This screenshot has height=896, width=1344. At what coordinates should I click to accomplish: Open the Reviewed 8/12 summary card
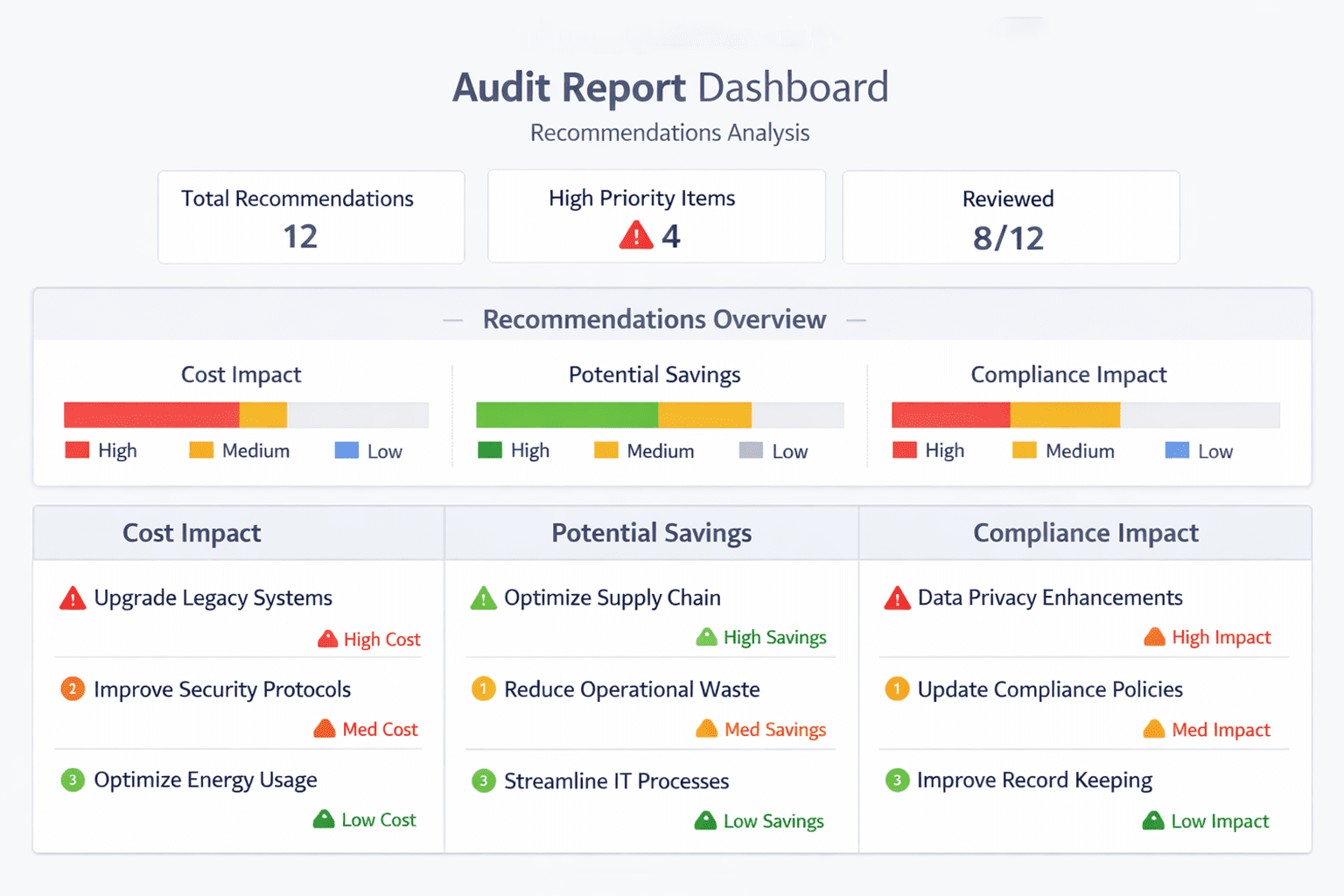[x=1011, y=217]
